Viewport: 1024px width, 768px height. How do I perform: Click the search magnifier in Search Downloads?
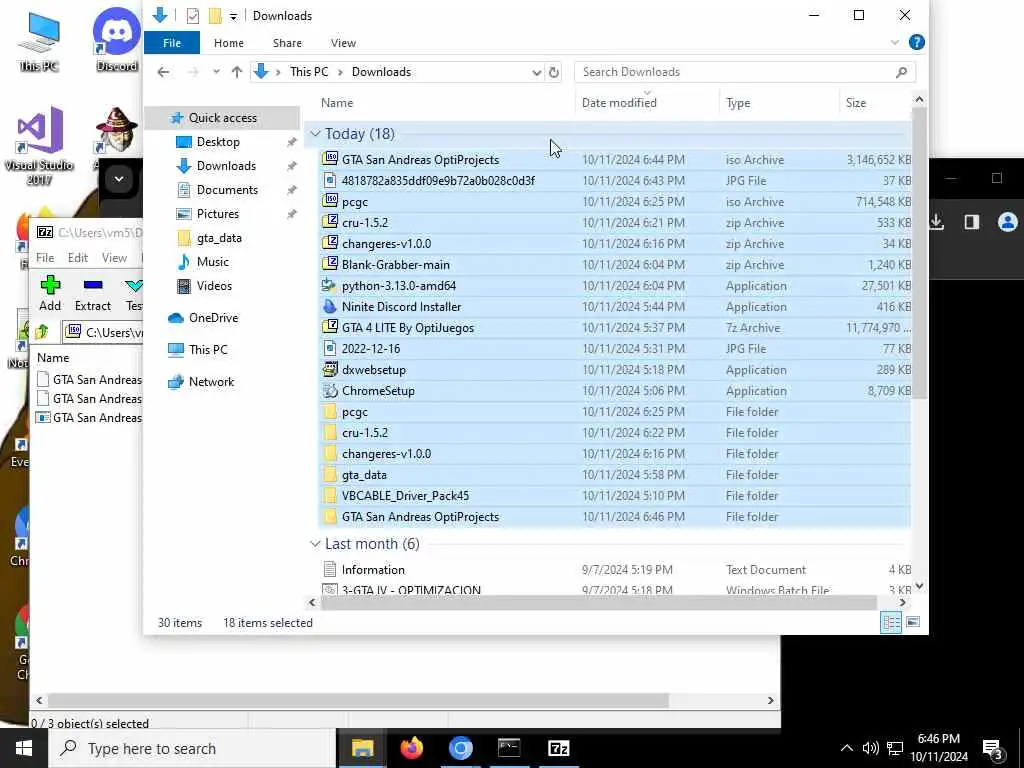point(901,72)
